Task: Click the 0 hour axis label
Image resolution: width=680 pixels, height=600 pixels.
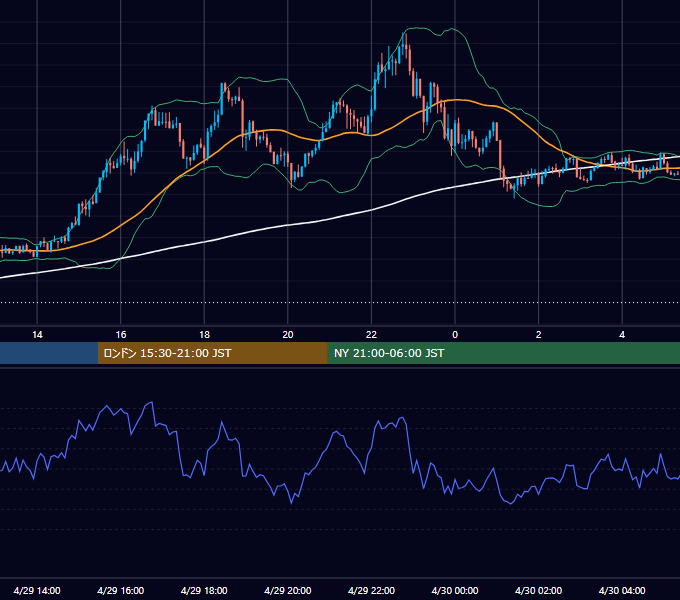Action: click(x=455, y=335)
